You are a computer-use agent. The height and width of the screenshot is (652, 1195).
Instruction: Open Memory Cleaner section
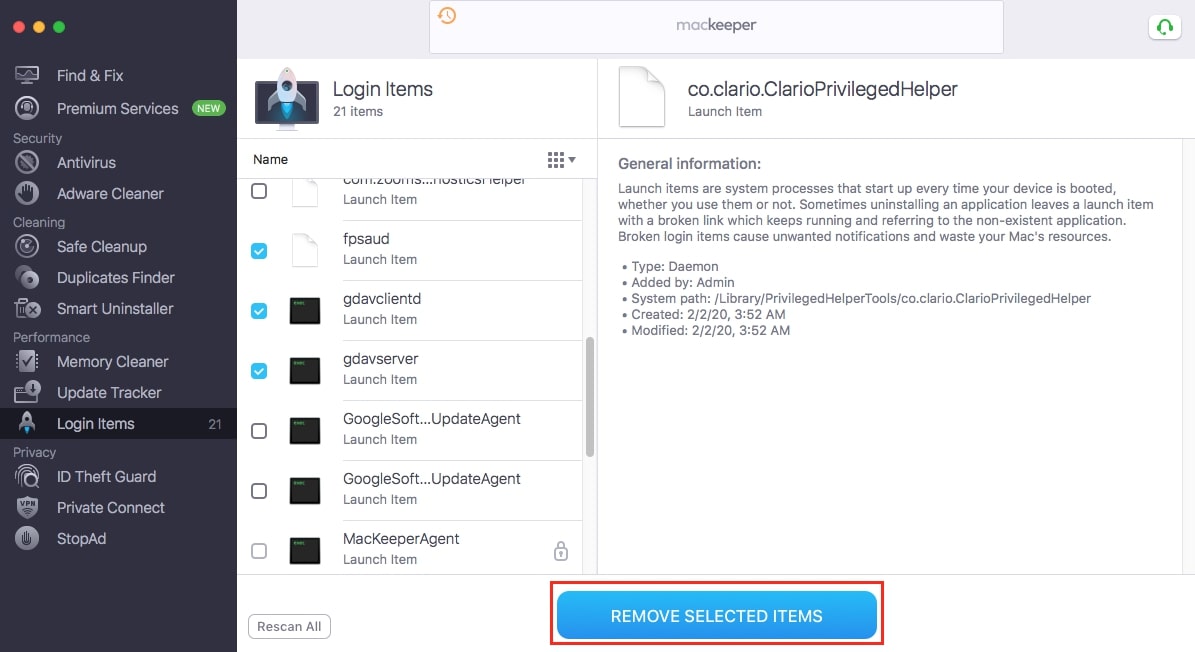[x=113, y=361]
